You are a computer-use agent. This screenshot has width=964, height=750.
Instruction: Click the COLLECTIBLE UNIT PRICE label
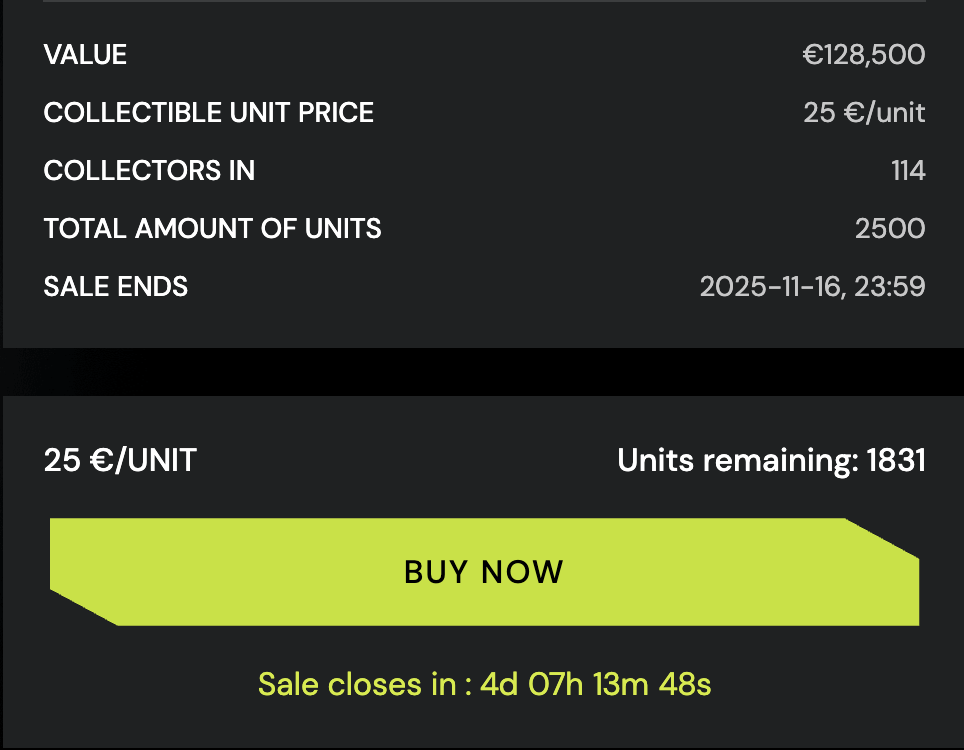pos(208,113)
